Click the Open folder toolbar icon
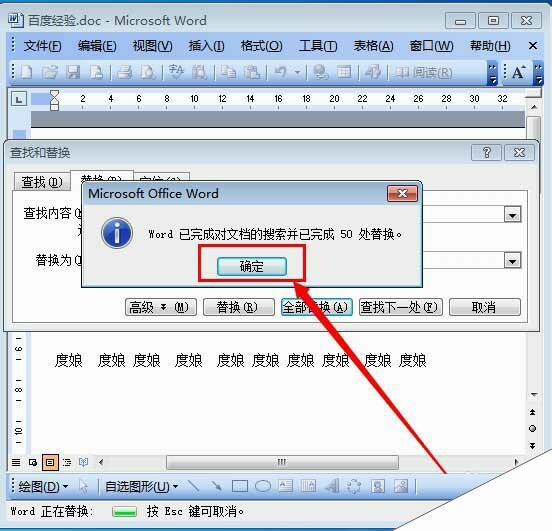Screen dimensions: 552x531 (50, 72)
